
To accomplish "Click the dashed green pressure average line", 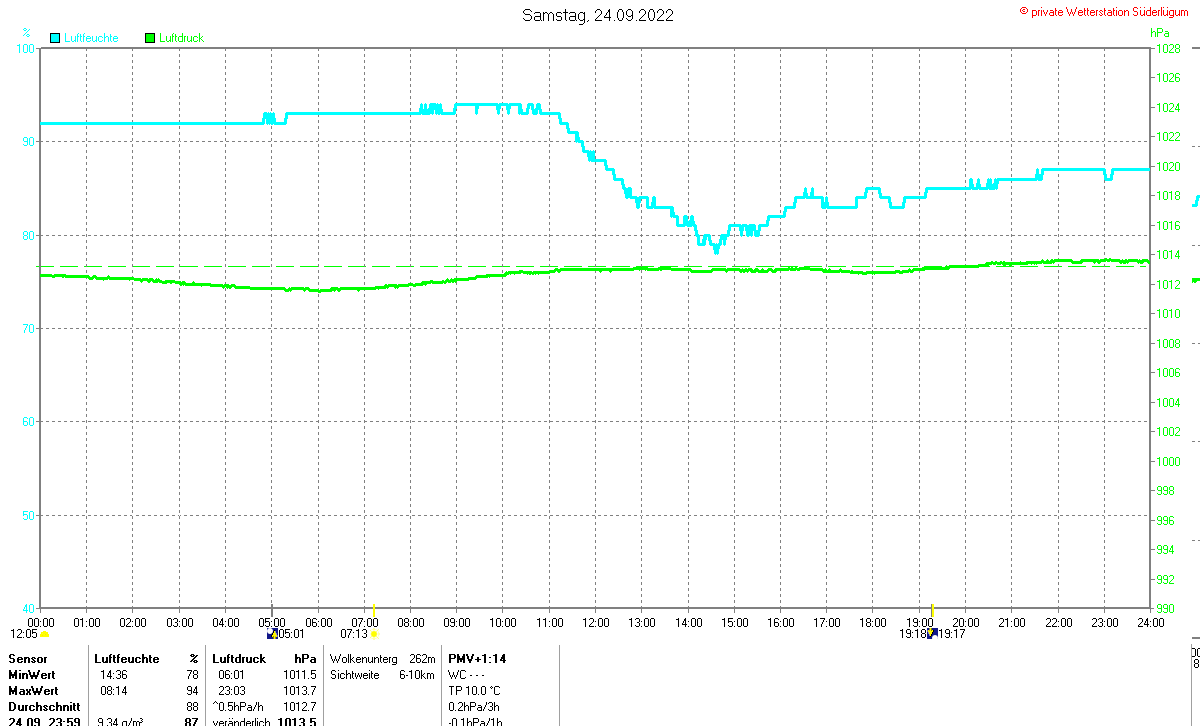I will point(594,267).
